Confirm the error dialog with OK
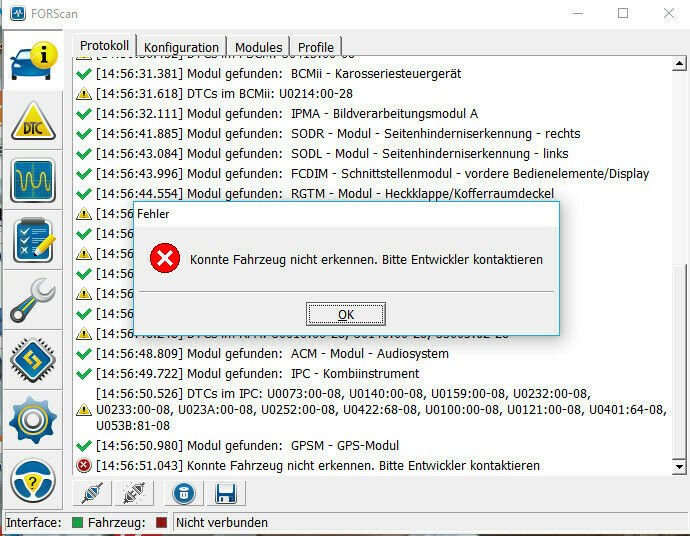Viewport: 690px width, 536px height. point(346,314)
